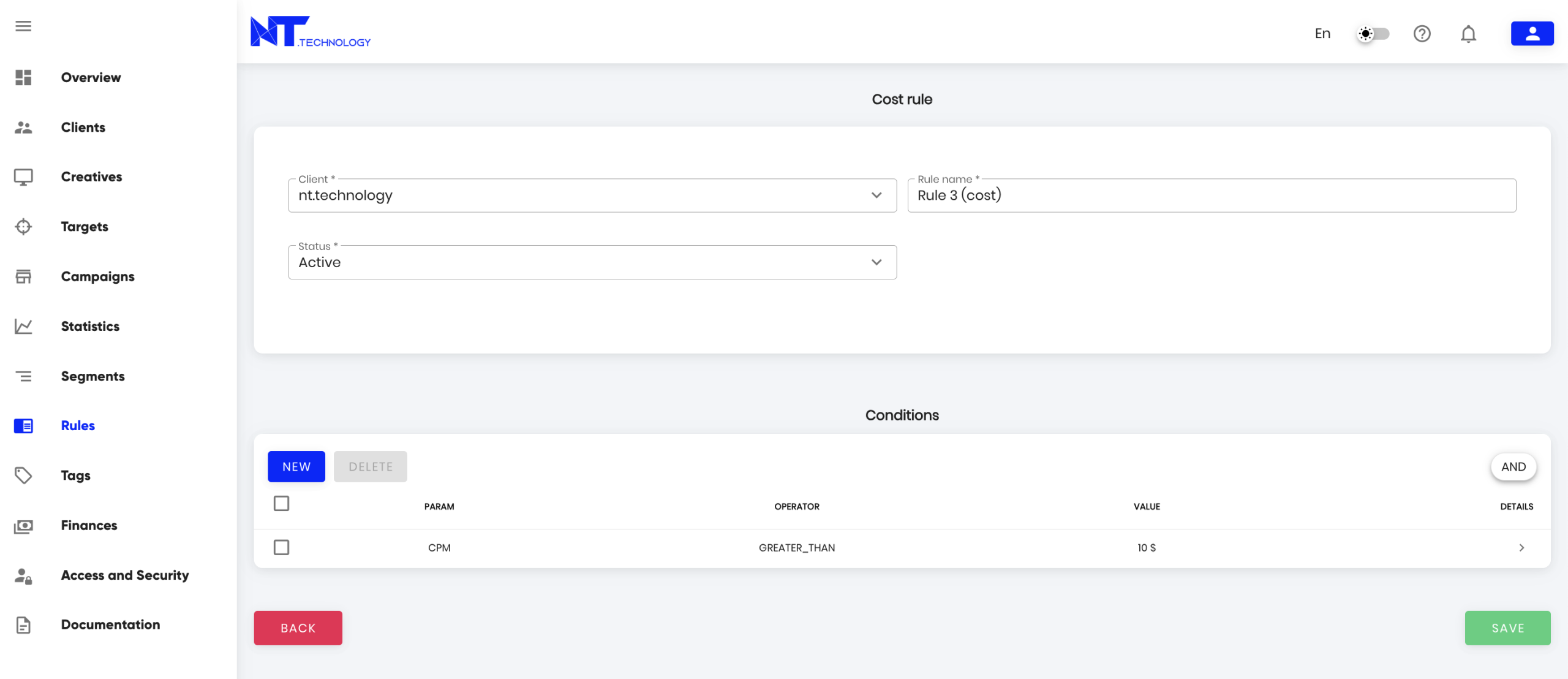The image size is (1568, 679).
Task: Click the Statistics chart icon
Action: [x=23, y=327]
